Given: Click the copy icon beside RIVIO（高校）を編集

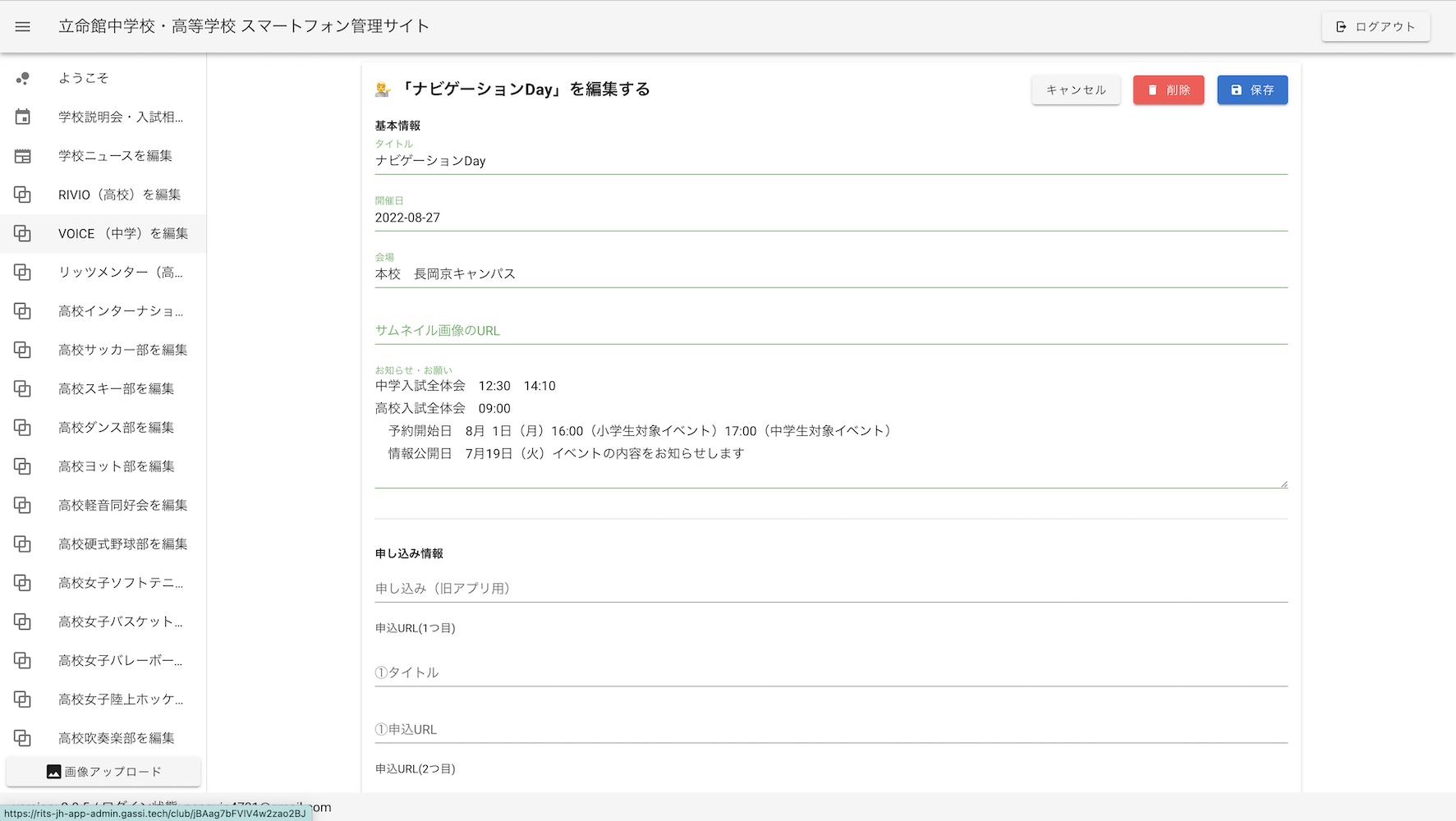Looking at the screenshot, I should point(23,195).
